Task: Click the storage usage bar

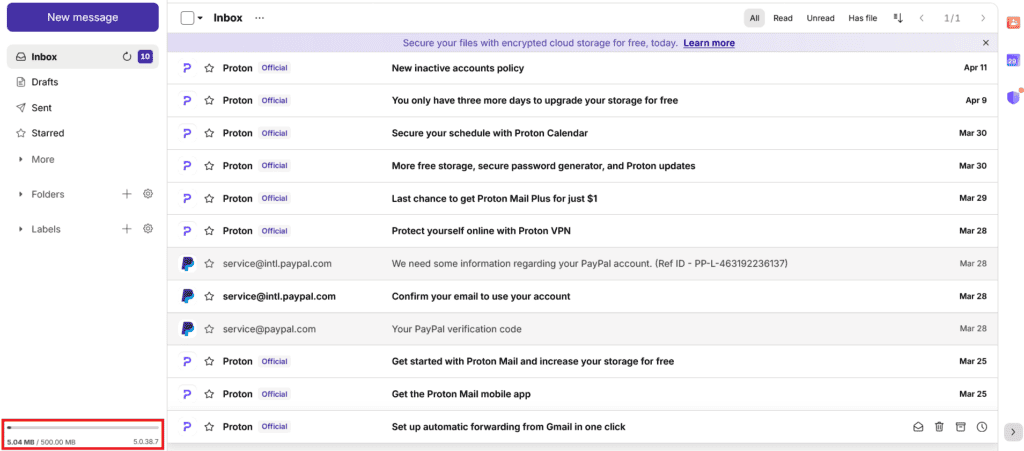Action: tap(82, 428)
